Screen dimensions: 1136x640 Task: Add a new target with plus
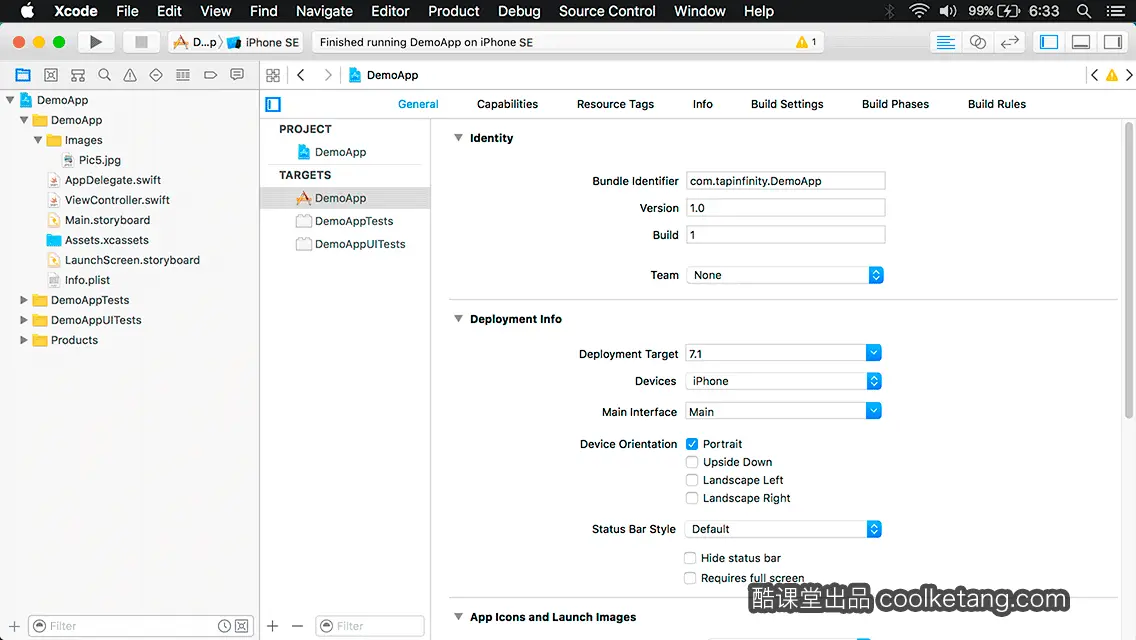(272, 626)
